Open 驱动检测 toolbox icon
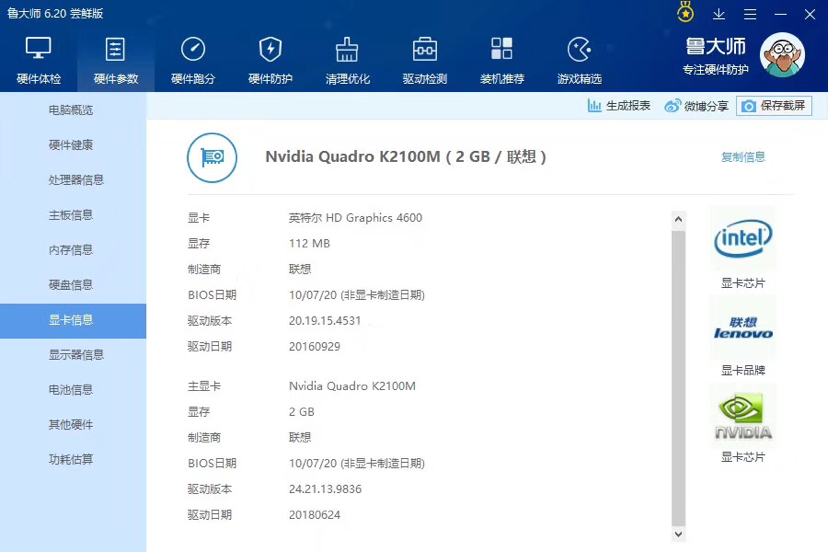828x552 pixels. point(425,49)
